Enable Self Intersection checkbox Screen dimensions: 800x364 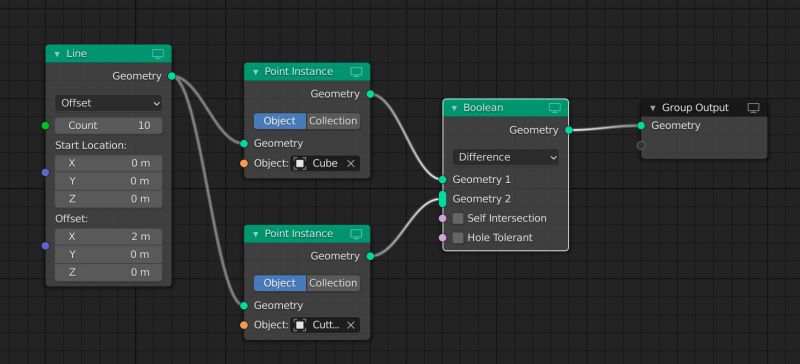[458, 219]
